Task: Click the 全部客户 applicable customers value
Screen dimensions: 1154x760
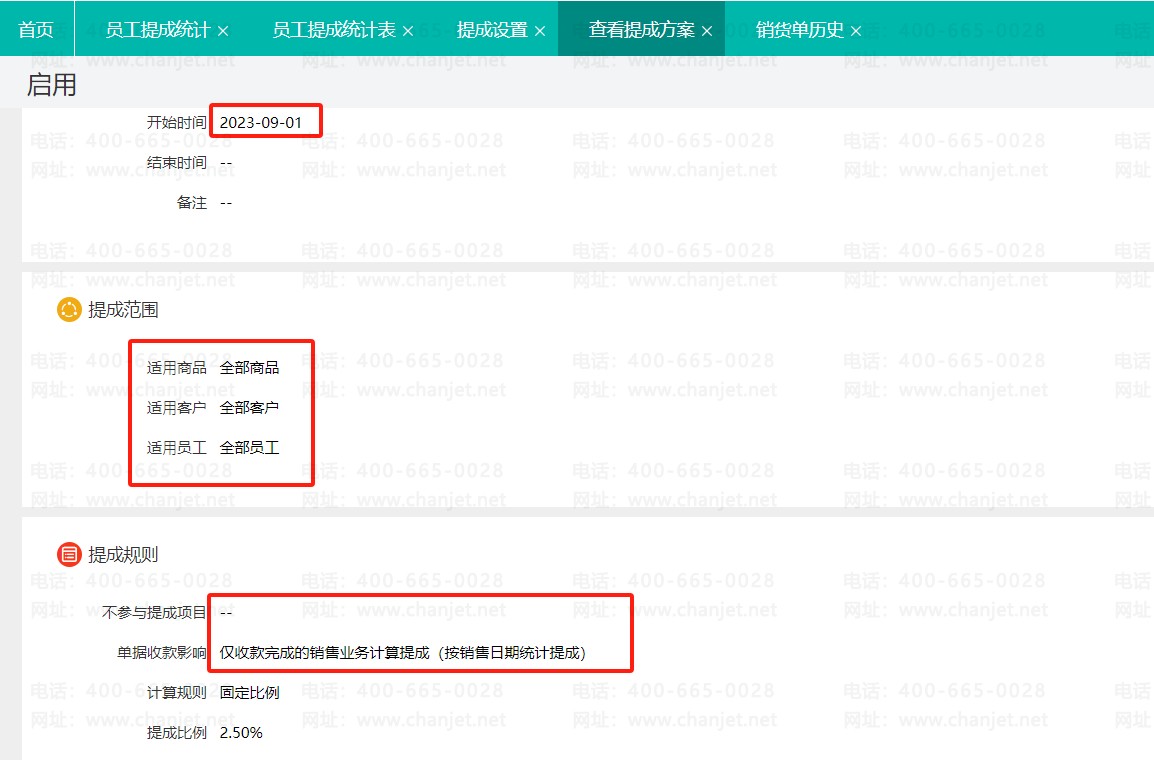Action: tap(249, 407)
